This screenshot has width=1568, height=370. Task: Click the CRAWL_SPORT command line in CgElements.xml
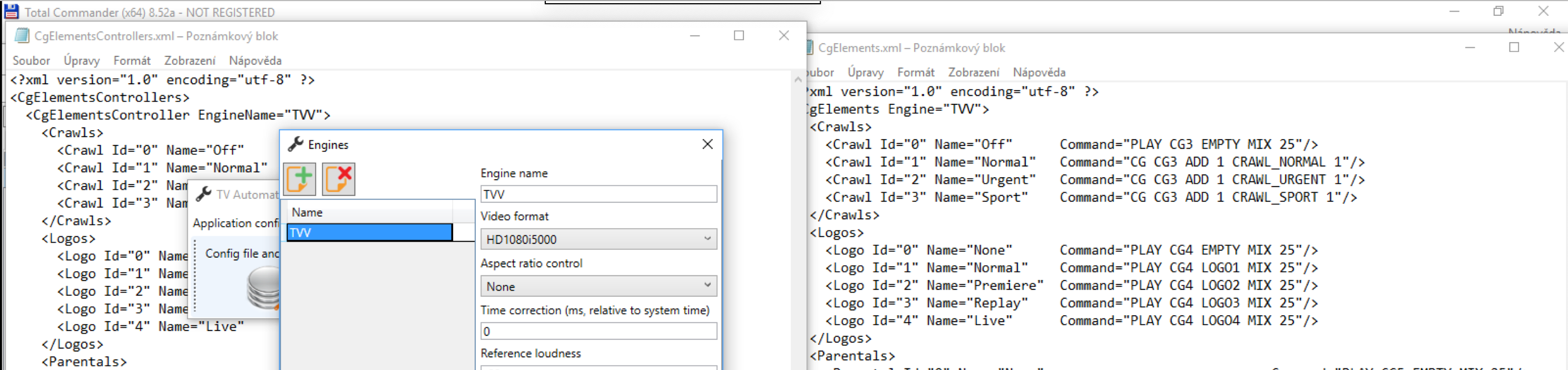1091,197
